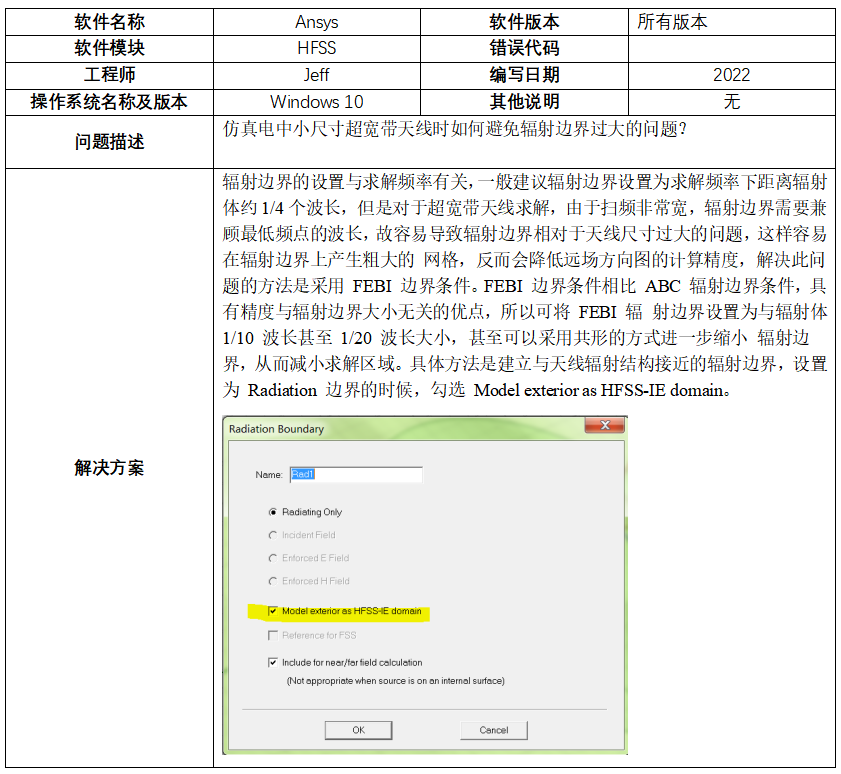Select the Windows 10 cell
Image resolution: width=841 pixels, height=774 pixels.
tap(316, 102)
